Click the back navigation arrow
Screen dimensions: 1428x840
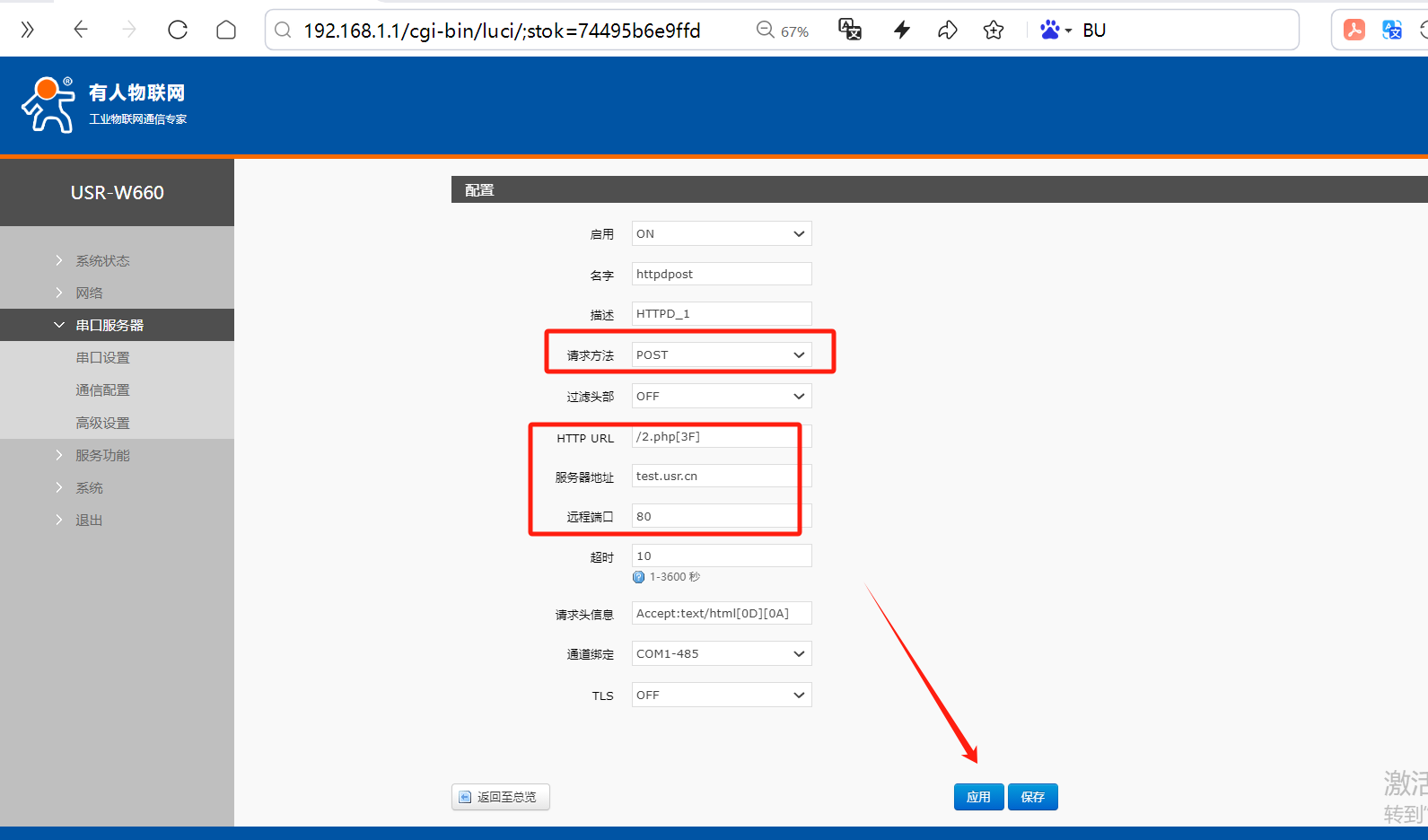81,30
